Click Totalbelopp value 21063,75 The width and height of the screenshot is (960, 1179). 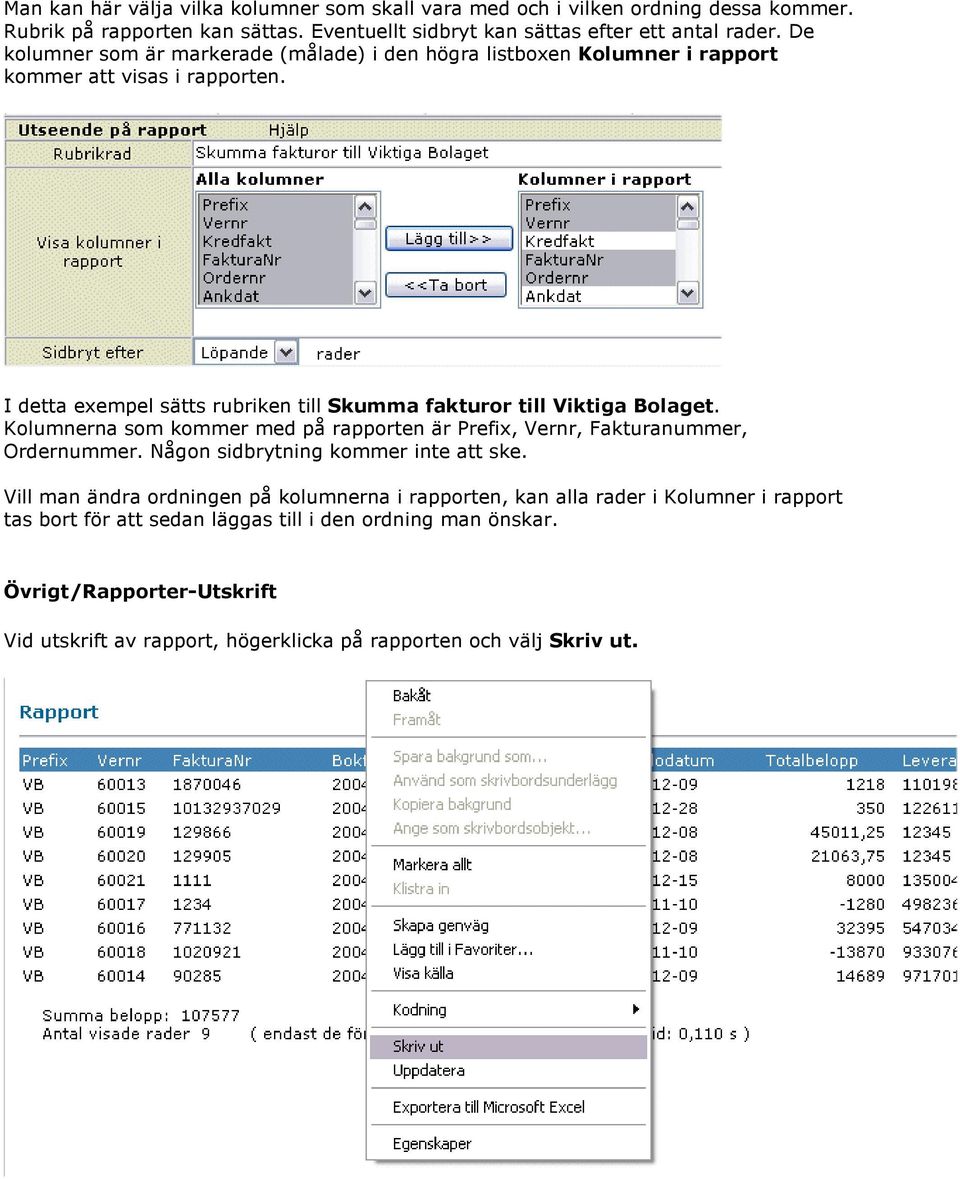tap(847, 856)
